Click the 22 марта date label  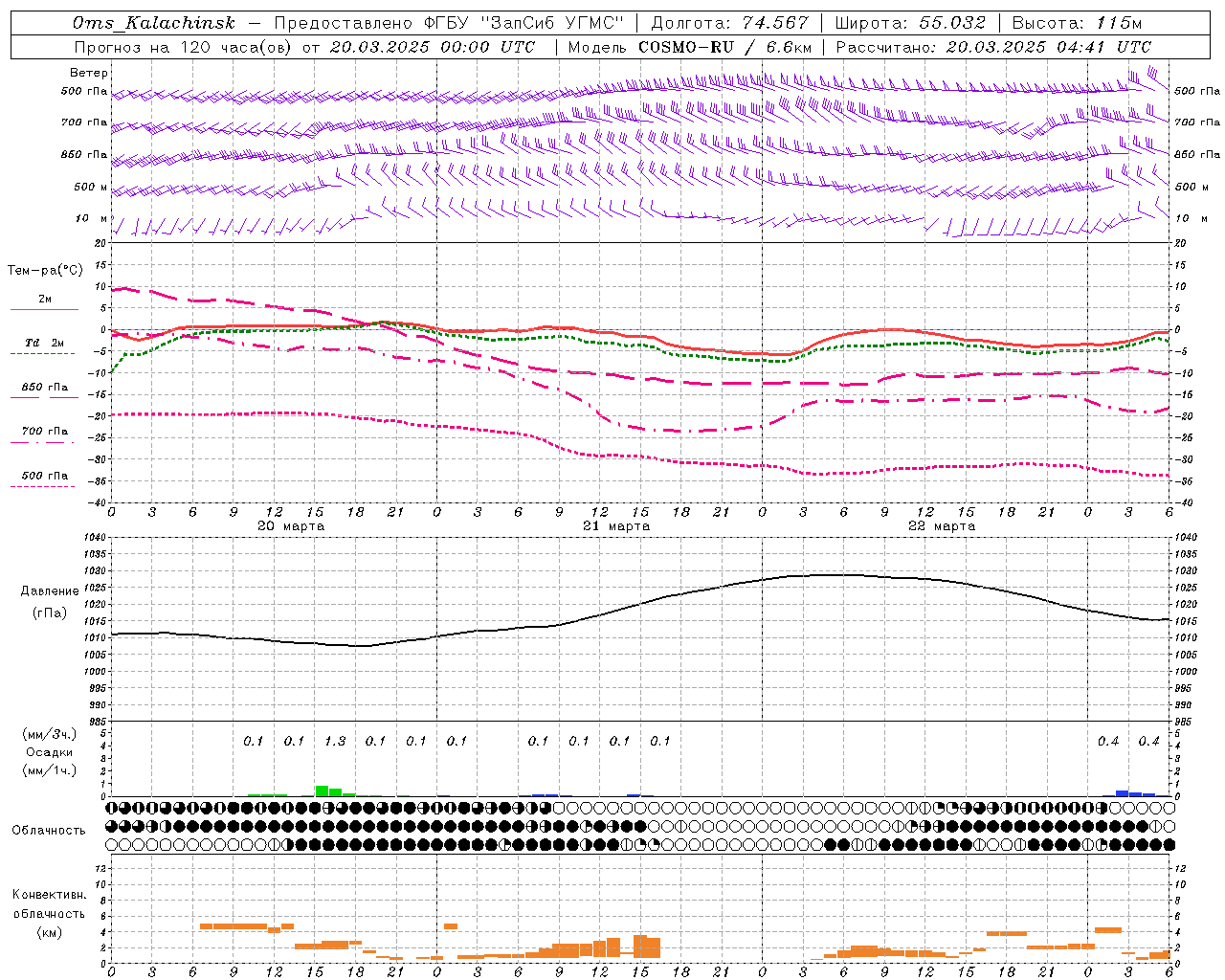(943, 526)
